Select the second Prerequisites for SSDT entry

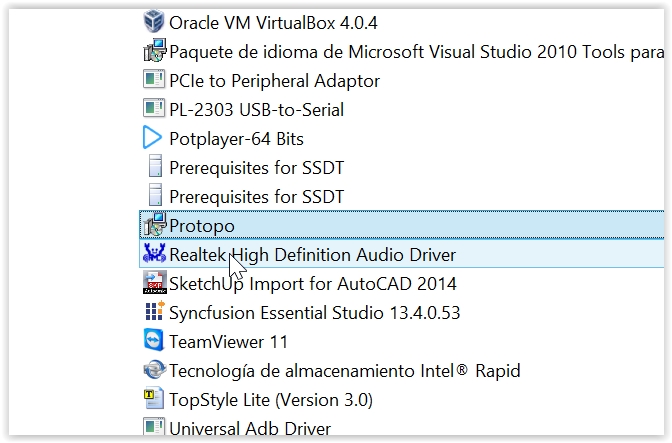pyautogui.click(x=256, y=197)
